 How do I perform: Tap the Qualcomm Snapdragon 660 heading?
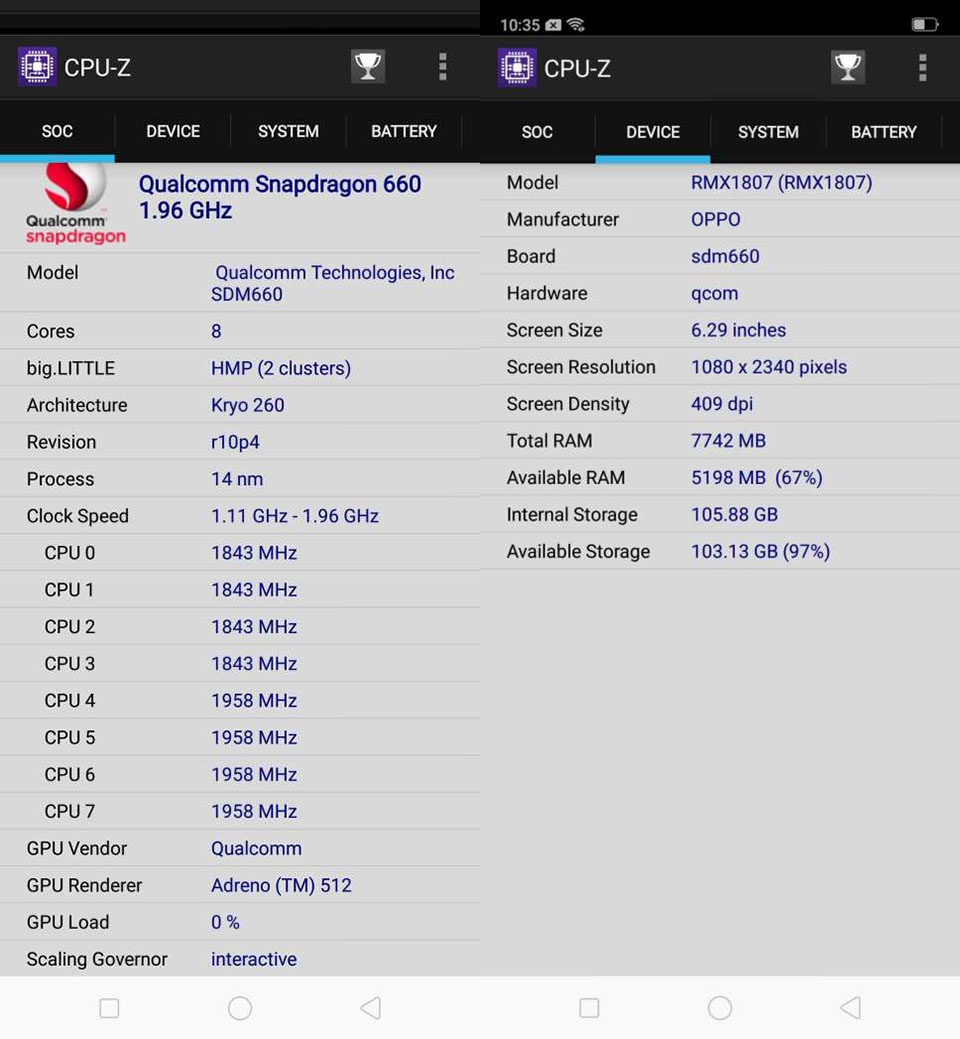pyautogui.click(x=280, y=197)
